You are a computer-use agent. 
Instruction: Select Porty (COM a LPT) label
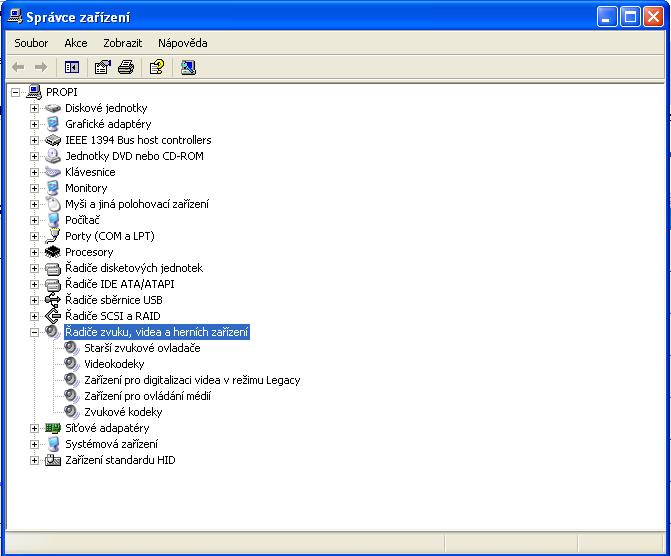click(x=110, y=236)
